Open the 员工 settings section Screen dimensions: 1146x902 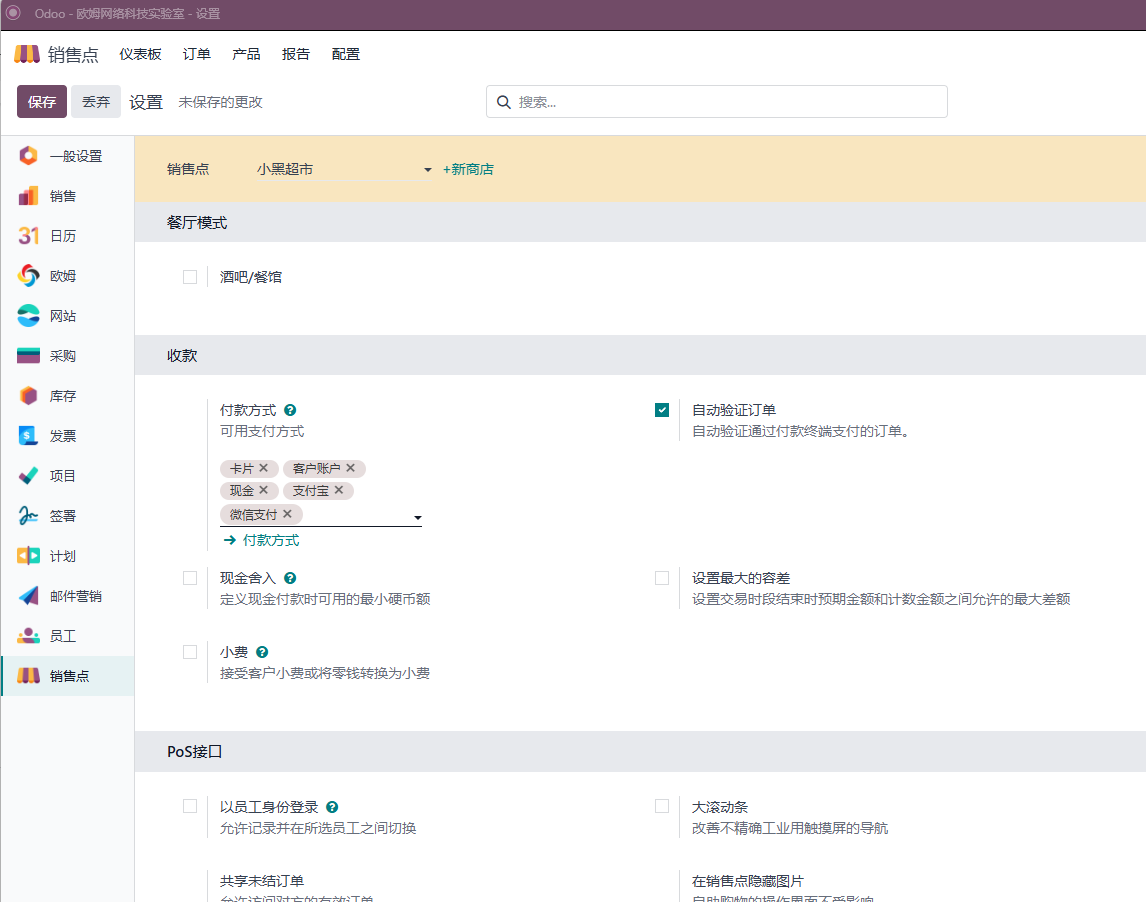coord(67,636)
